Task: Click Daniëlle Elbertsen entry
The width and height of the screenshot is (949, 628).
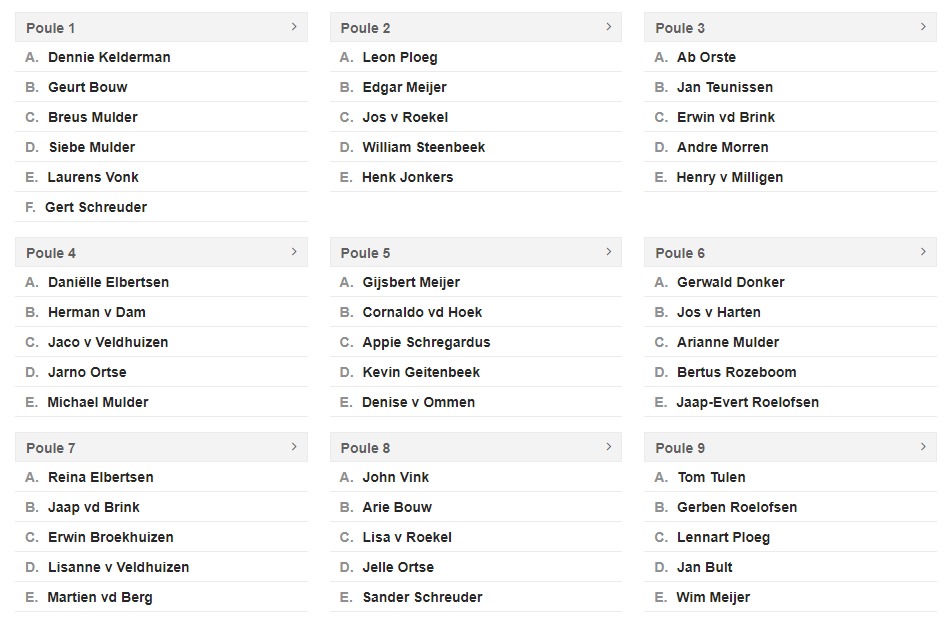Action: (161, 282)
